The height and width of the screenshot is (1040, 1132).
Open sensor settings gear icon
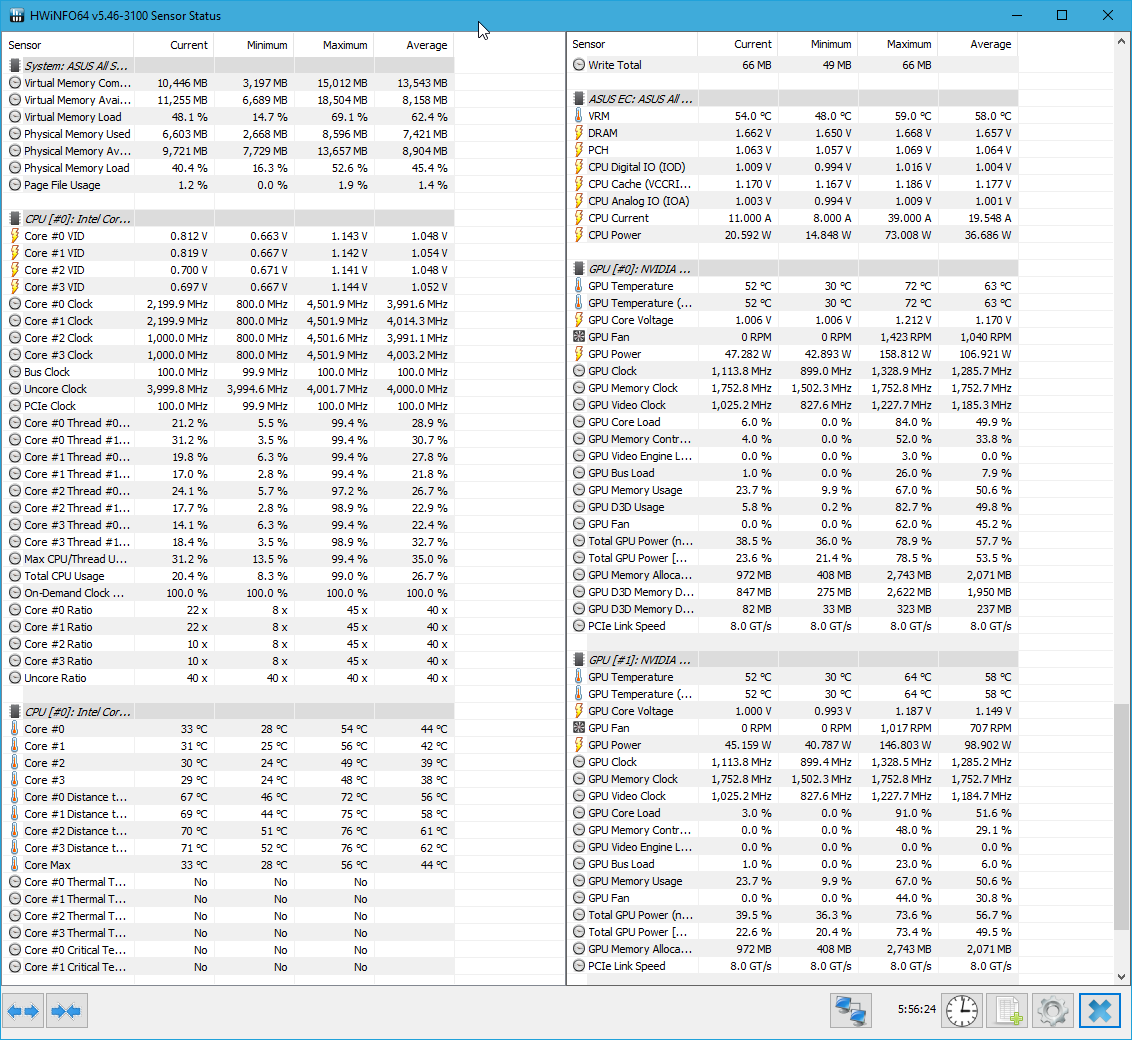[1053, 1011]
